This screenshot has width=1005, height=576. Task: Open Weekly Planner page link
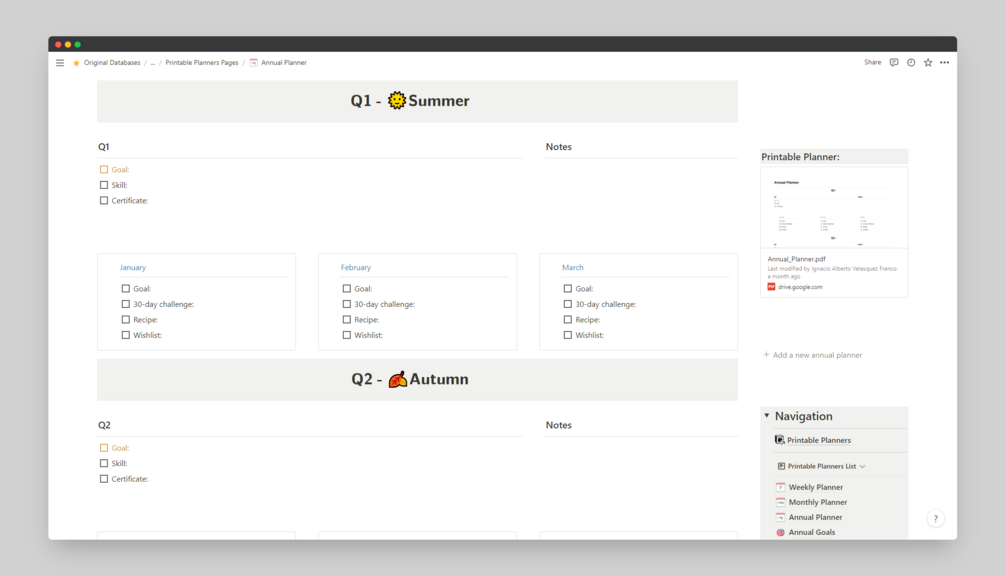[x=816, y=488]
